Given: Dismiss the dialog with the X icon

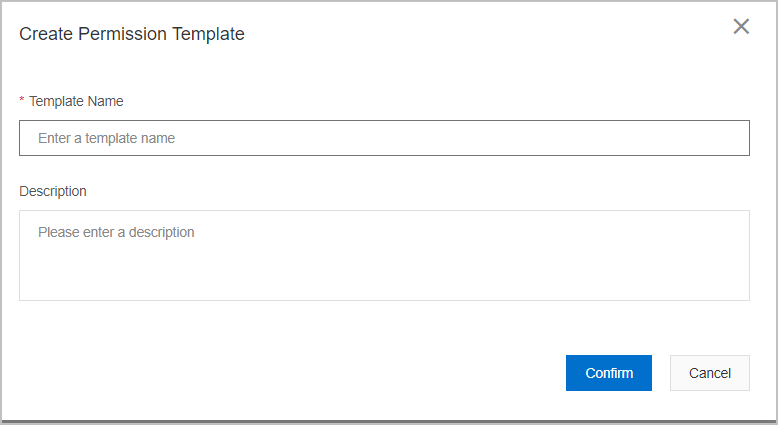Looking at the screenshot, I should (741, 27).
